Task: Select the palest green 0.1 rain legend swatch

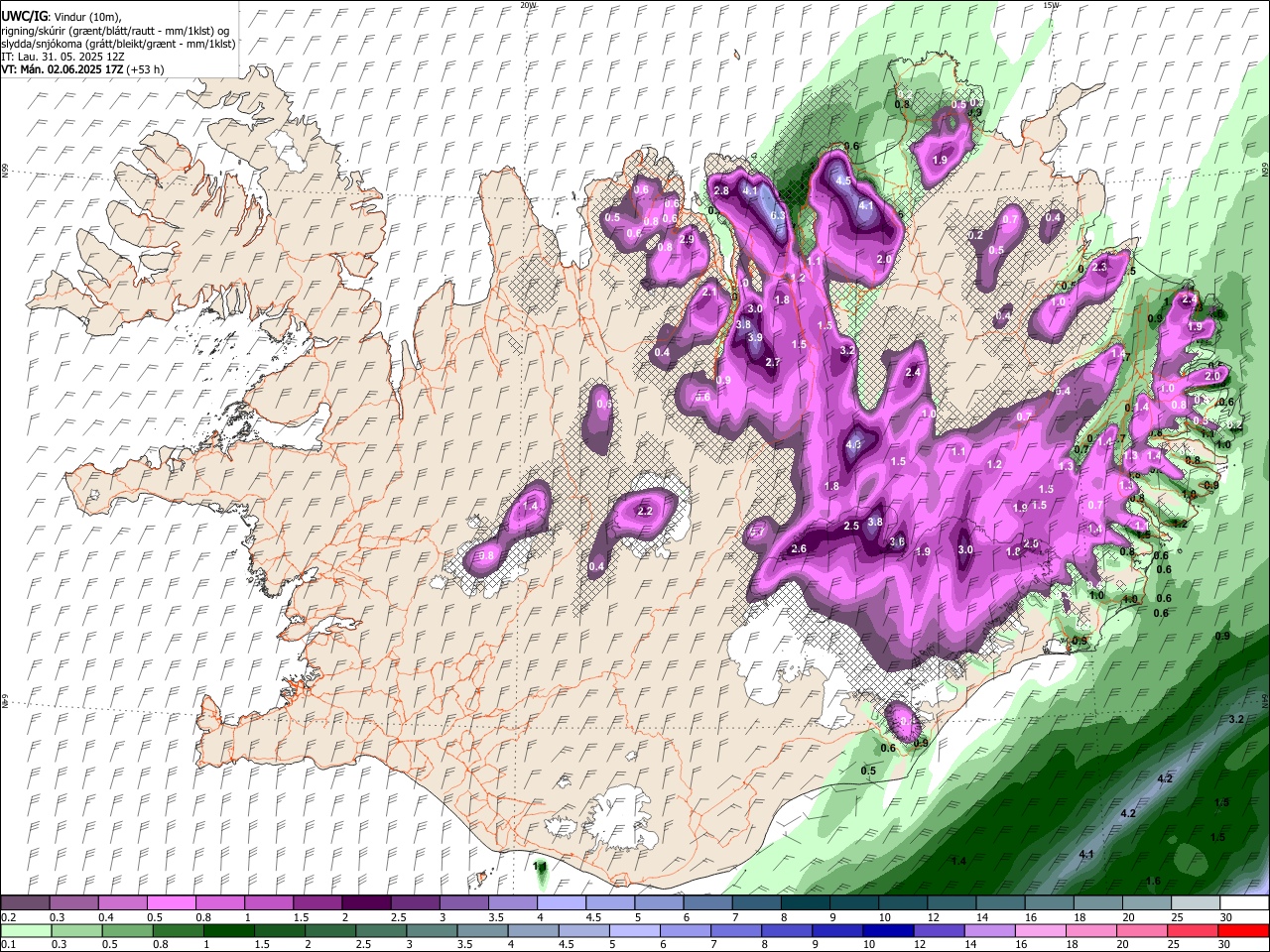Action: coord(26,931)
